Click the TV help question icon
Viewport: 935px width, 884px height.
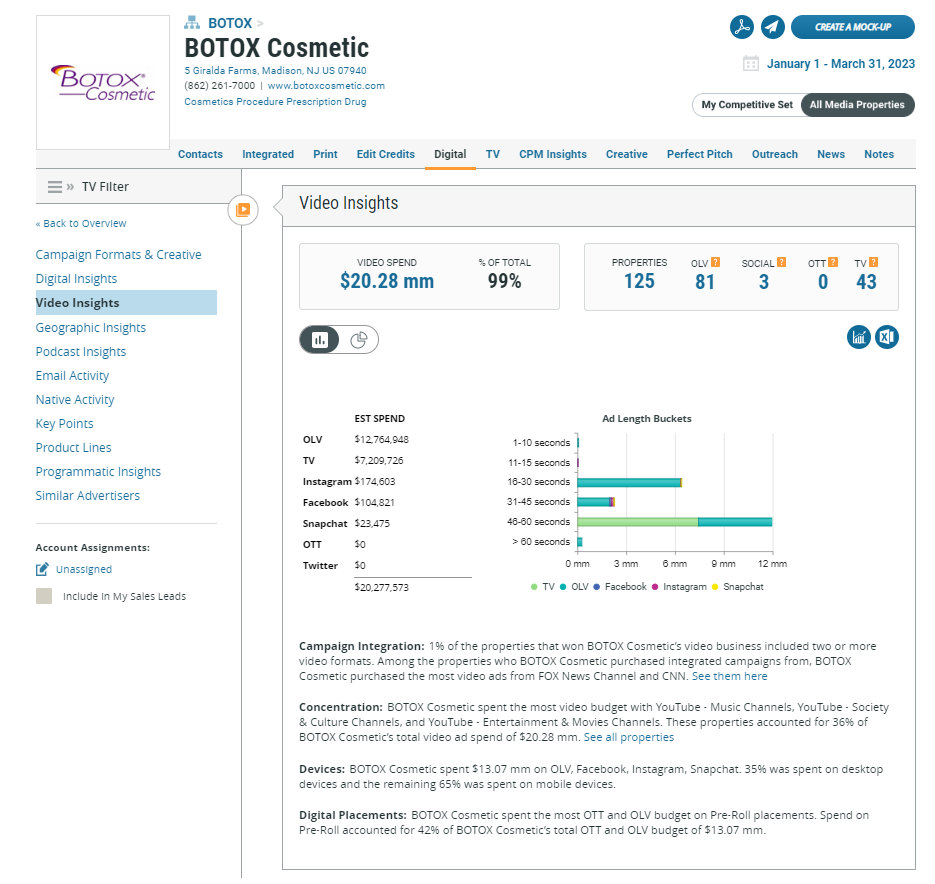click(873, 262)
